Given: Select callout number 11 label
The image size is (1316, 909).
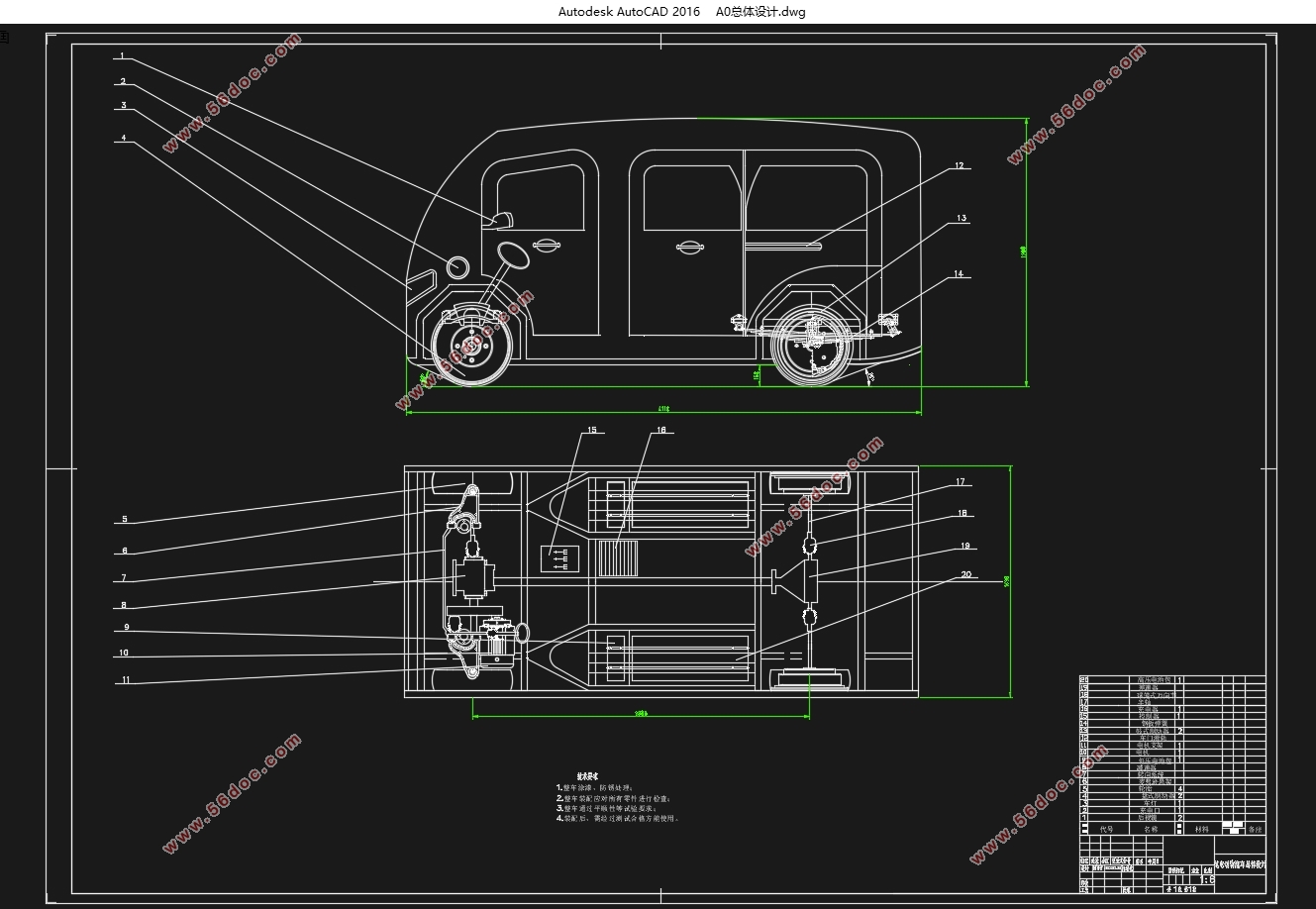Looking at the screenshot, I should click(125, 680).
